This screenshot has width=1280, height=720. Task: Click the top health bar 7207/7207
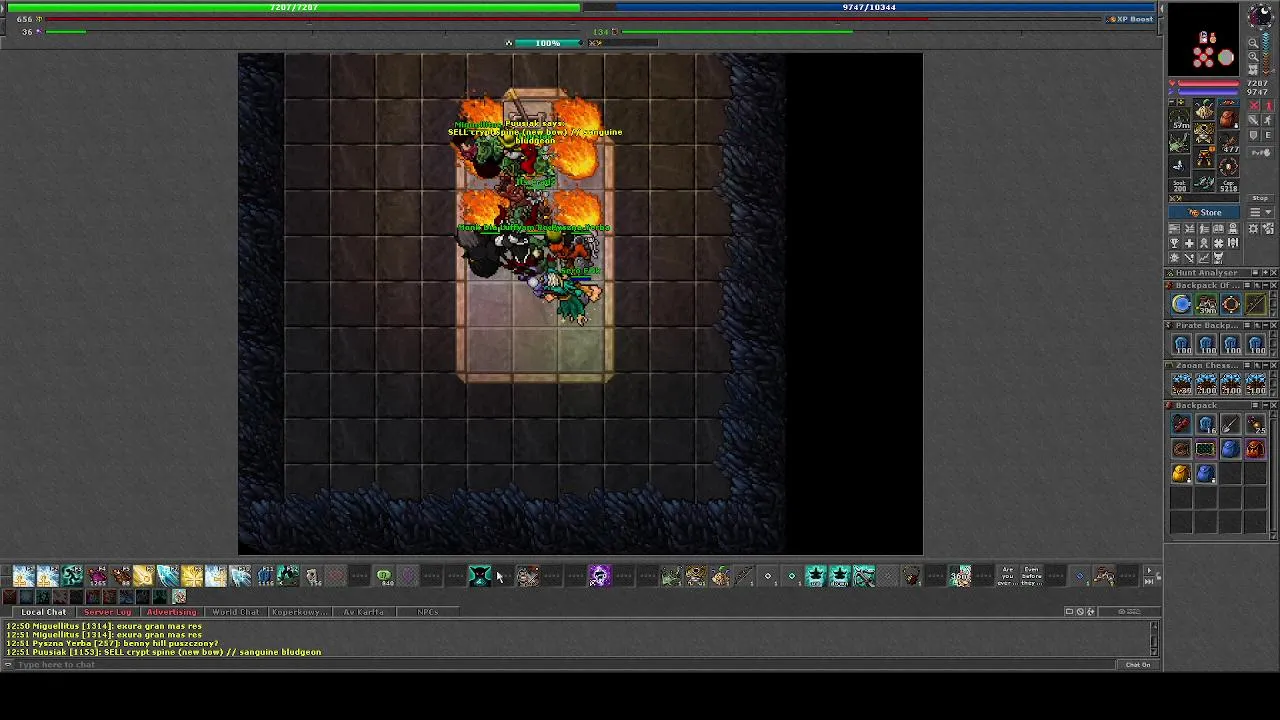tap(294, 7)
